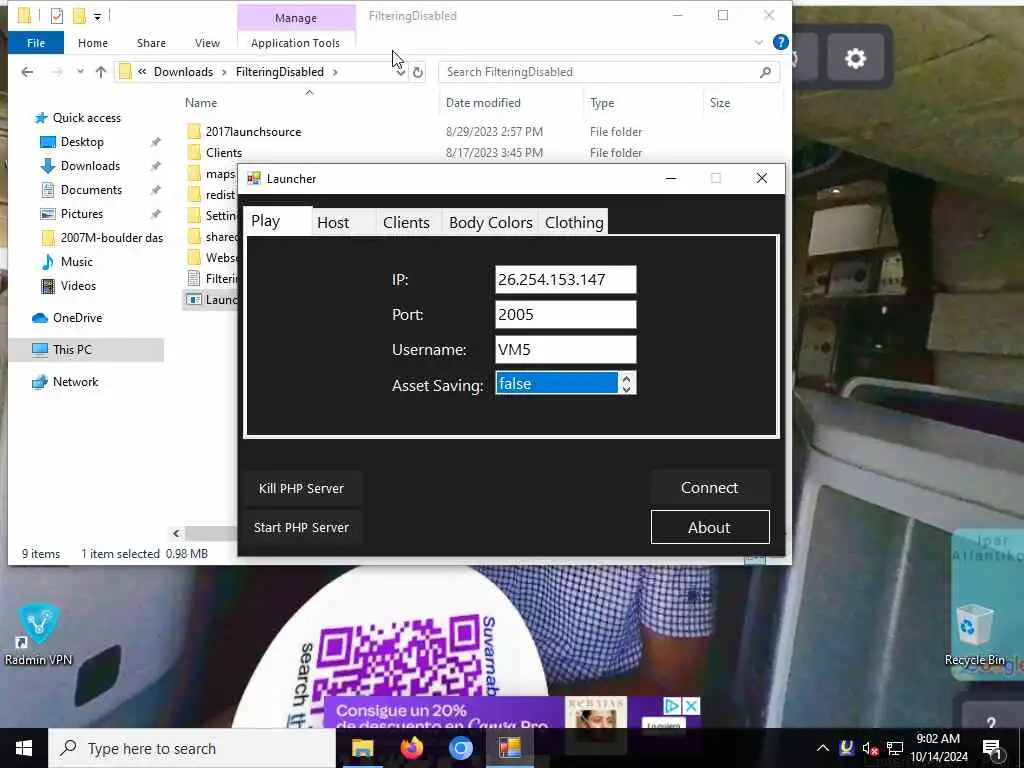1024x768 pixels.
Task: Open the Recycle Bin desktop icon
Action: pos(974,634)
